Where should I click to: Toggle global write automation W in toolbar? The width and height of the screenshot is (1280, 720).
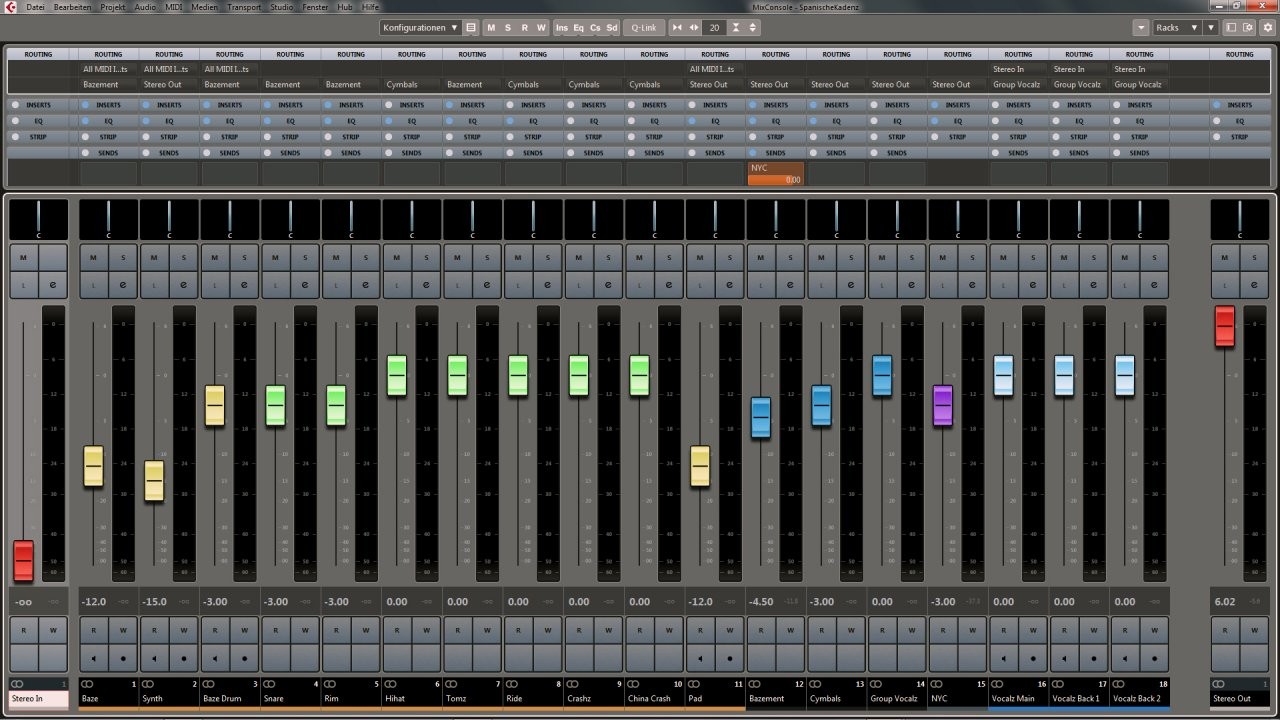[x=541, y=28]
